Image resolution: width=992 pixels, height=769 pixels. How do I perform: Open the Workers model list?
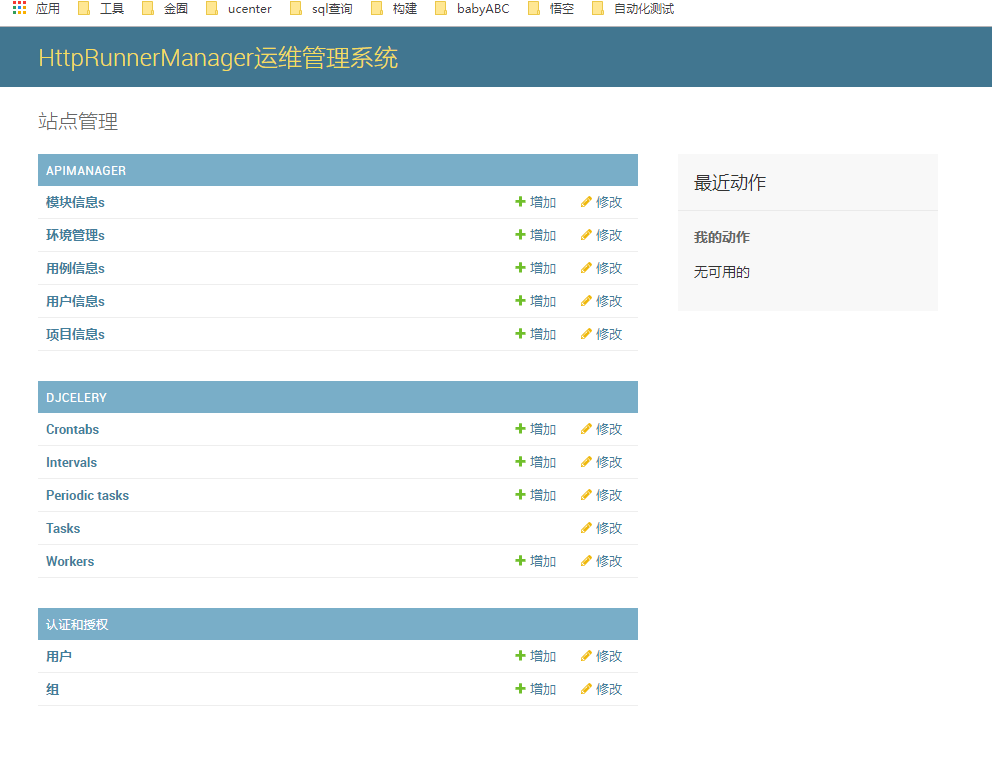70,561
